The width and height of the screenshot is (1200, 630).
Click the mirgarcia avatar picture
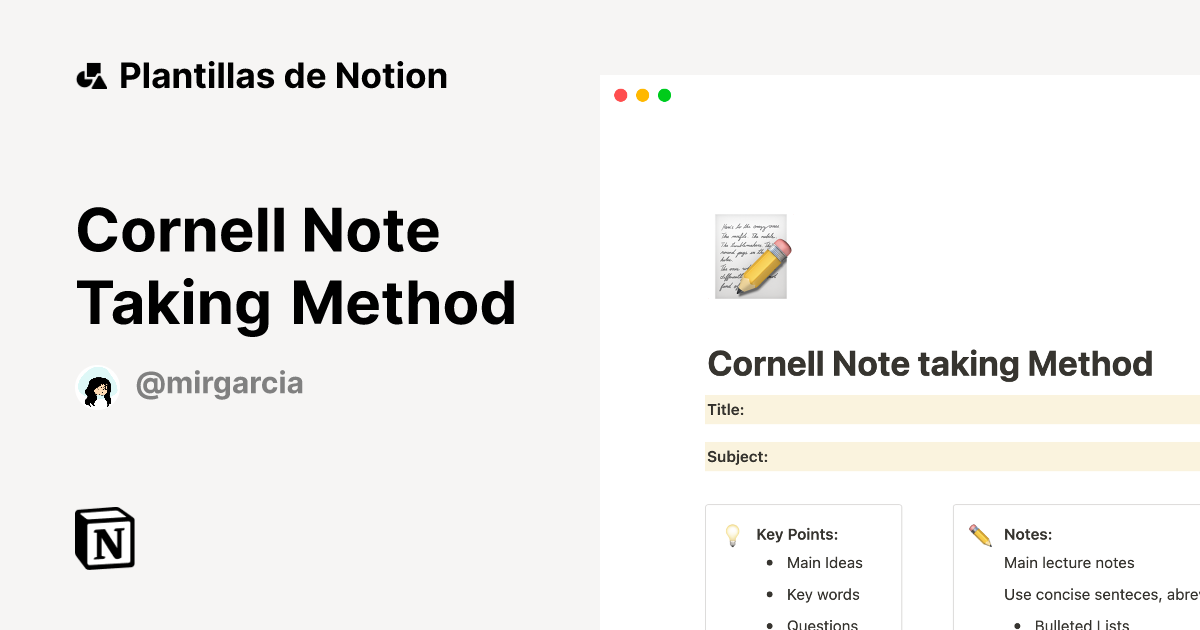click(98, 386)
